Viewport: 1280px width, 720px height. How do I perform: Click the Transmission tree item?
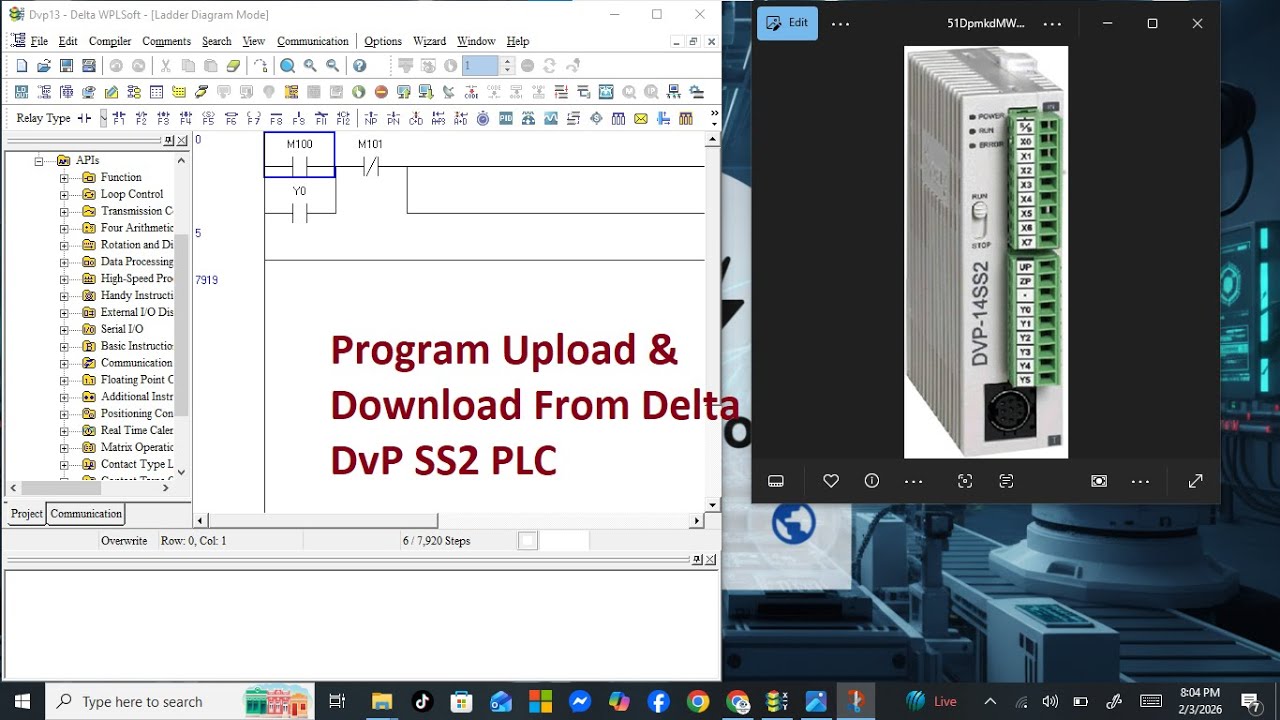[136, 211]
